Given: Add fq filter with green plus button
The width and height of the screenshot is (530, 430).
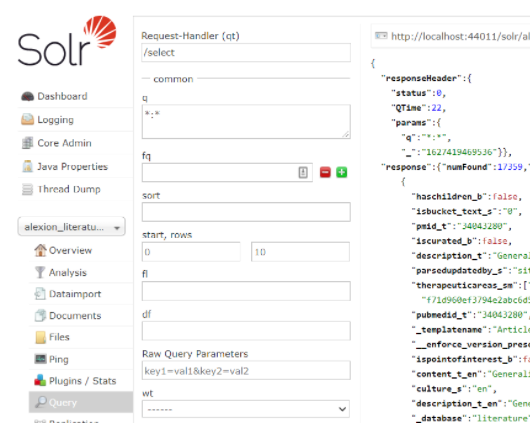Looking at the screenshot, I should point(342,172).
